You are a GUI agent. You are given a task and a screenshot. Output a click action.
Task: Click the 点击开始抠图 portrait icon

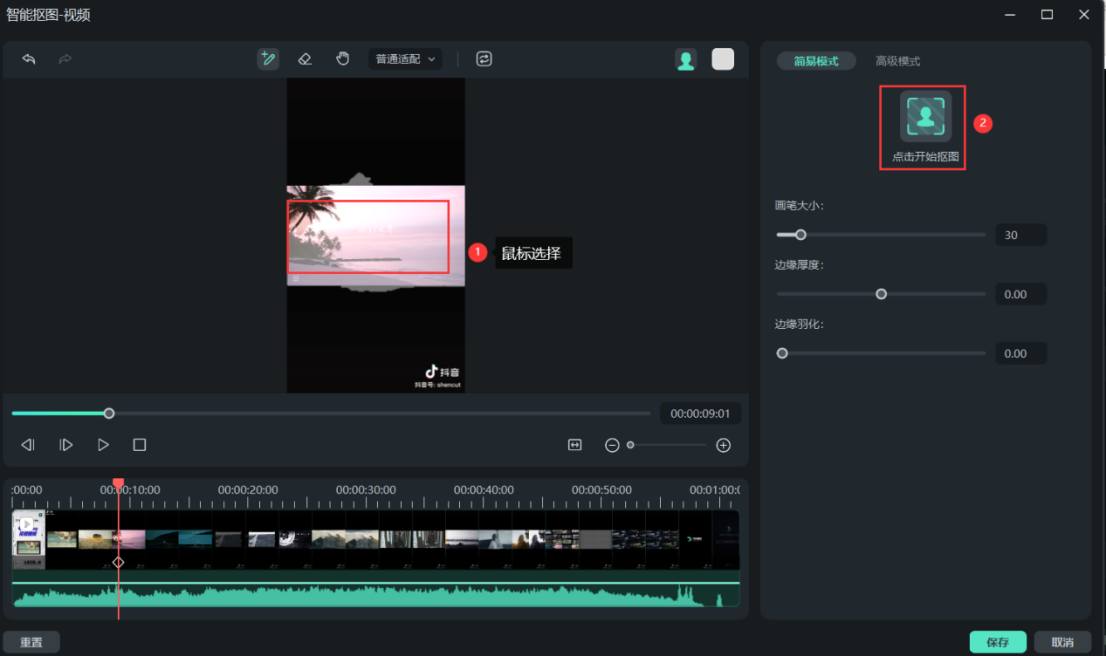click(x=925, y=116)
